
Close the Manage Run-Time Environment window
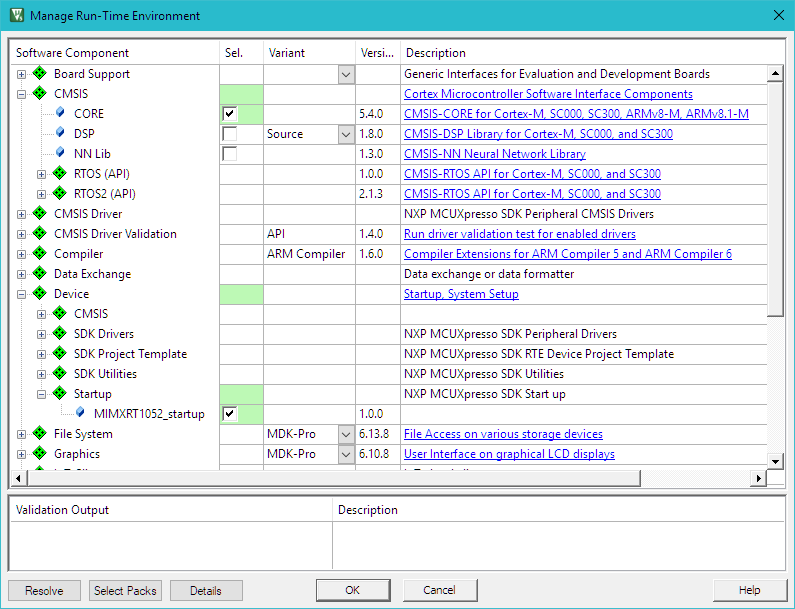pyautogui.click(x=779, y=15)
